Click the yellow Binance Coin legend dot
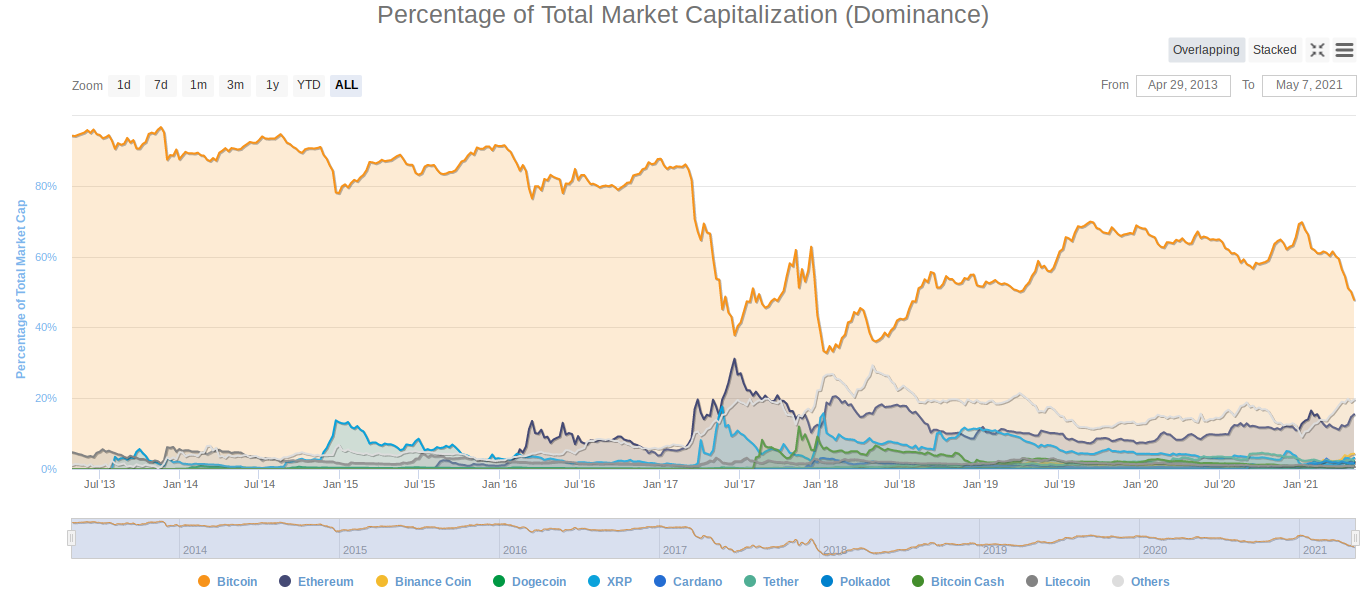Image resolution: width=1363 pixels, height=594 pixels. (382, 581)
